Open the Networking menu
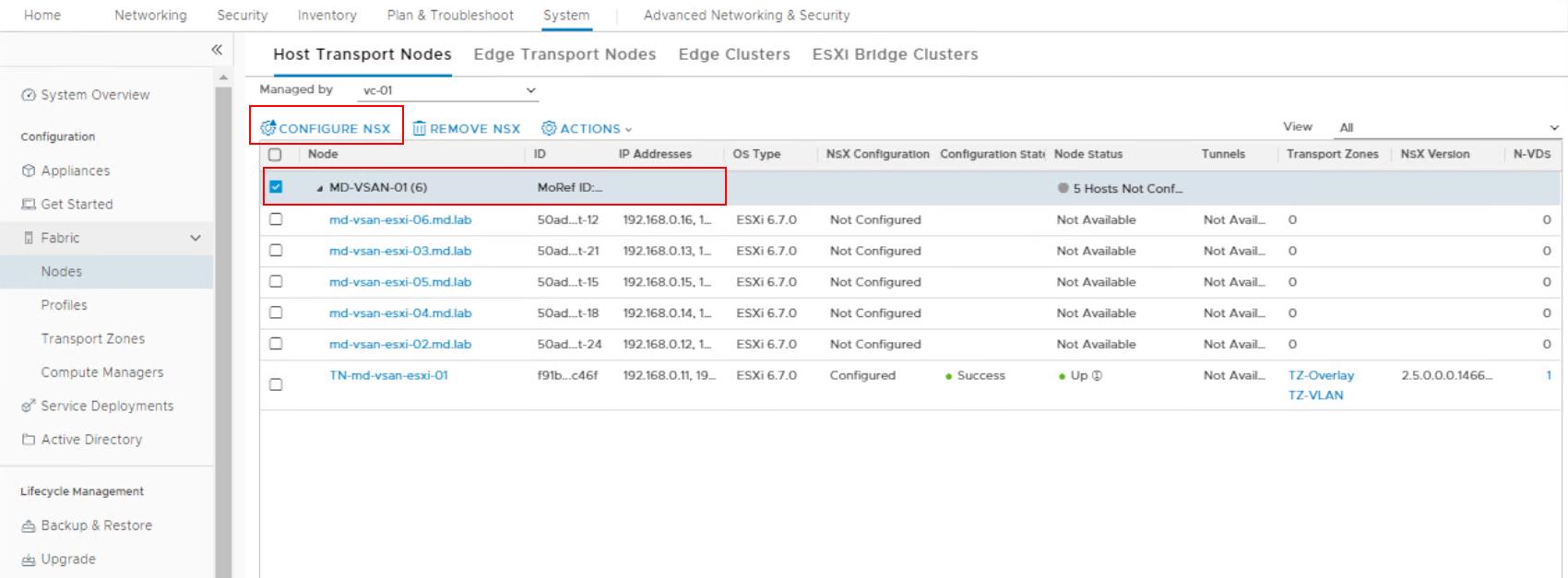1568x578 pixels. 150,16
